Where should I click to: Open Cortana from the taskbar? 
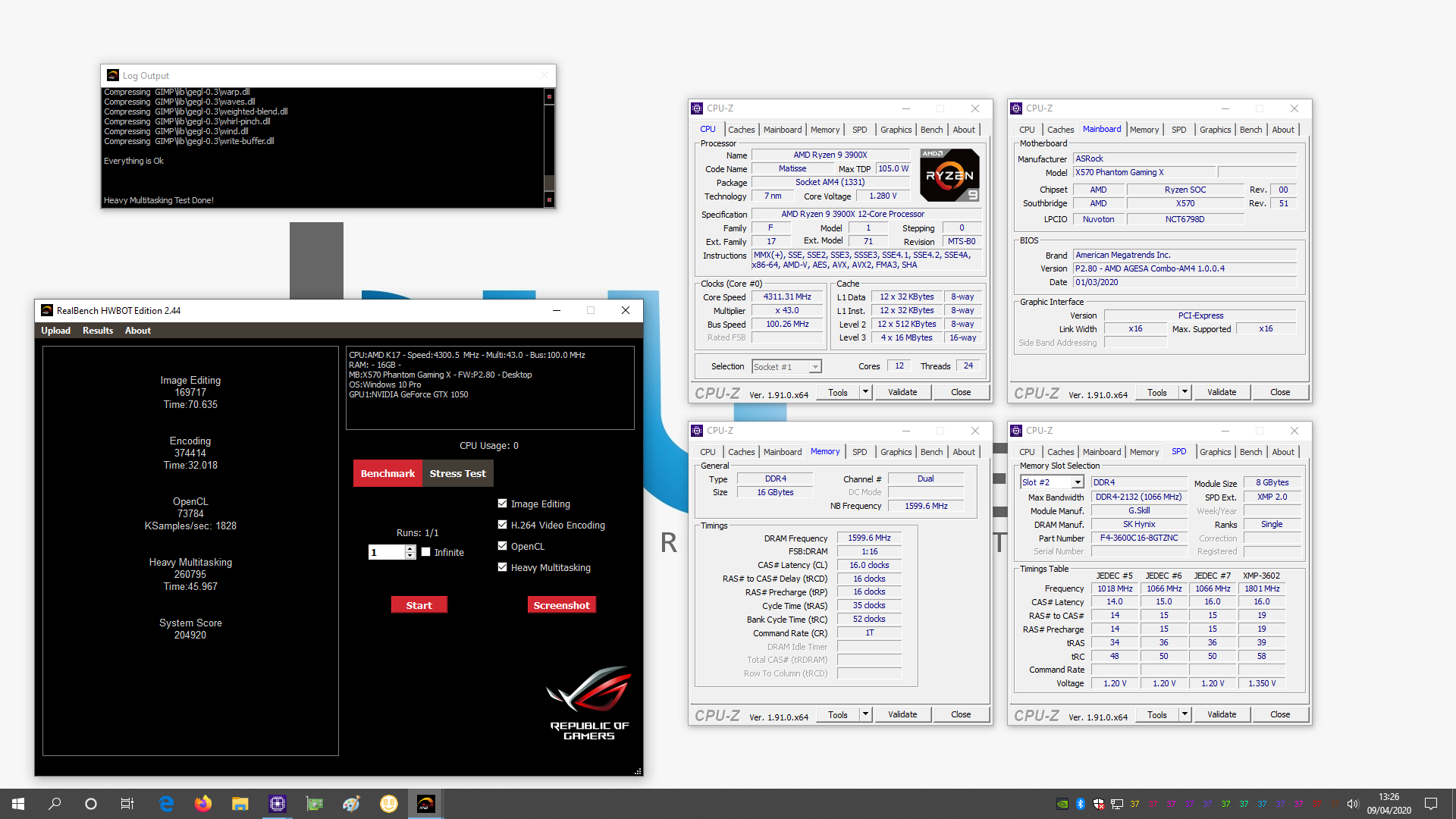(x=91, y=804)
